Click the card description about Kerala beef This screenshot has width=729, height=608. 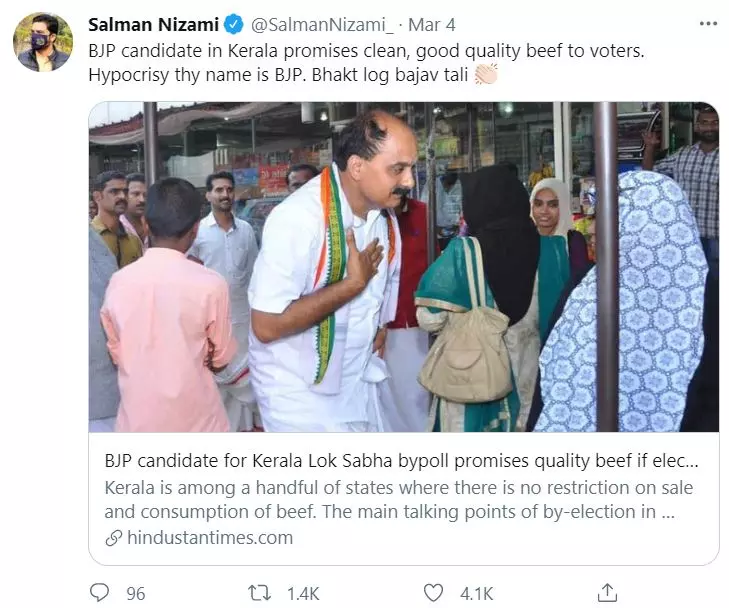(x=398, y=500)
